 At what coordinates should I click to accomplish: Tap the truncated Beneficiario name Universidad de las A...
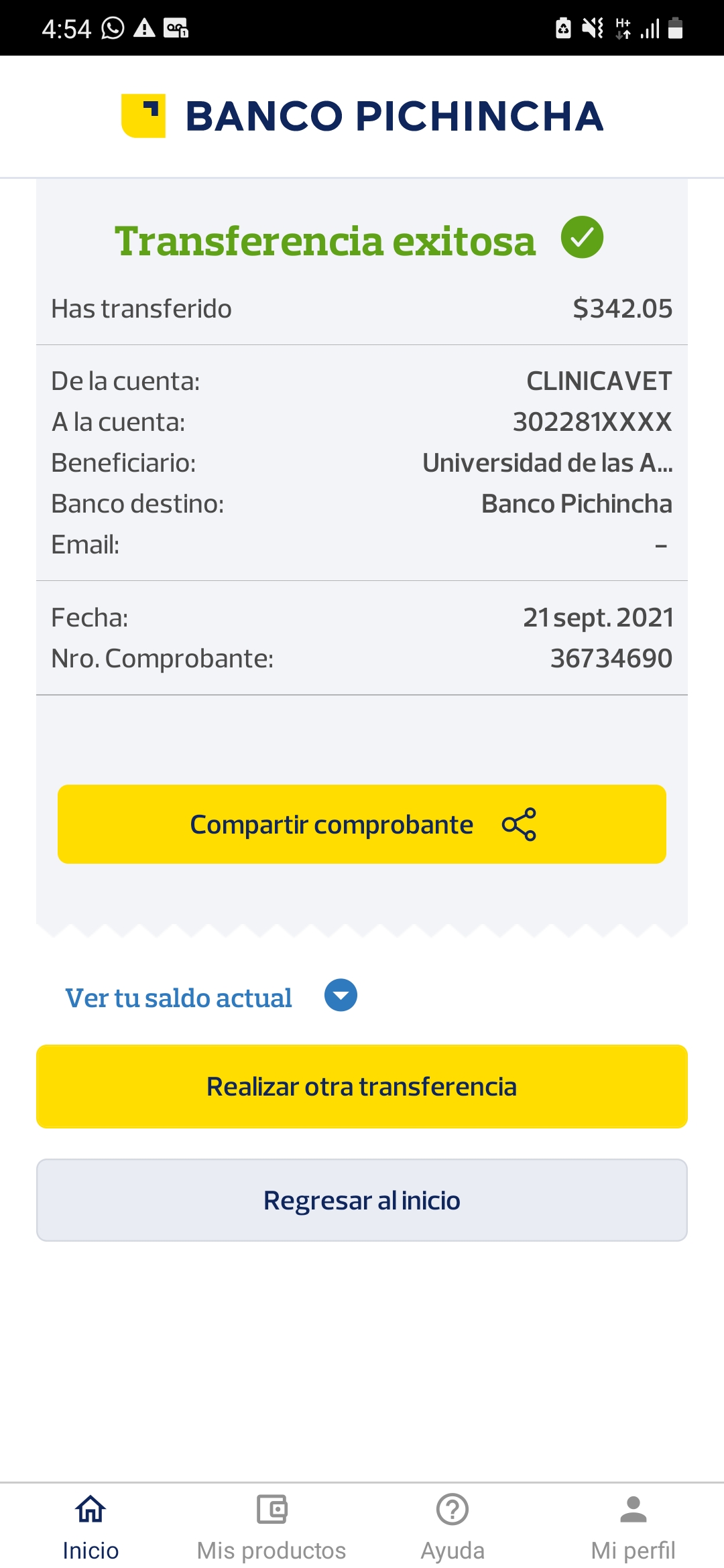[547, 463]
